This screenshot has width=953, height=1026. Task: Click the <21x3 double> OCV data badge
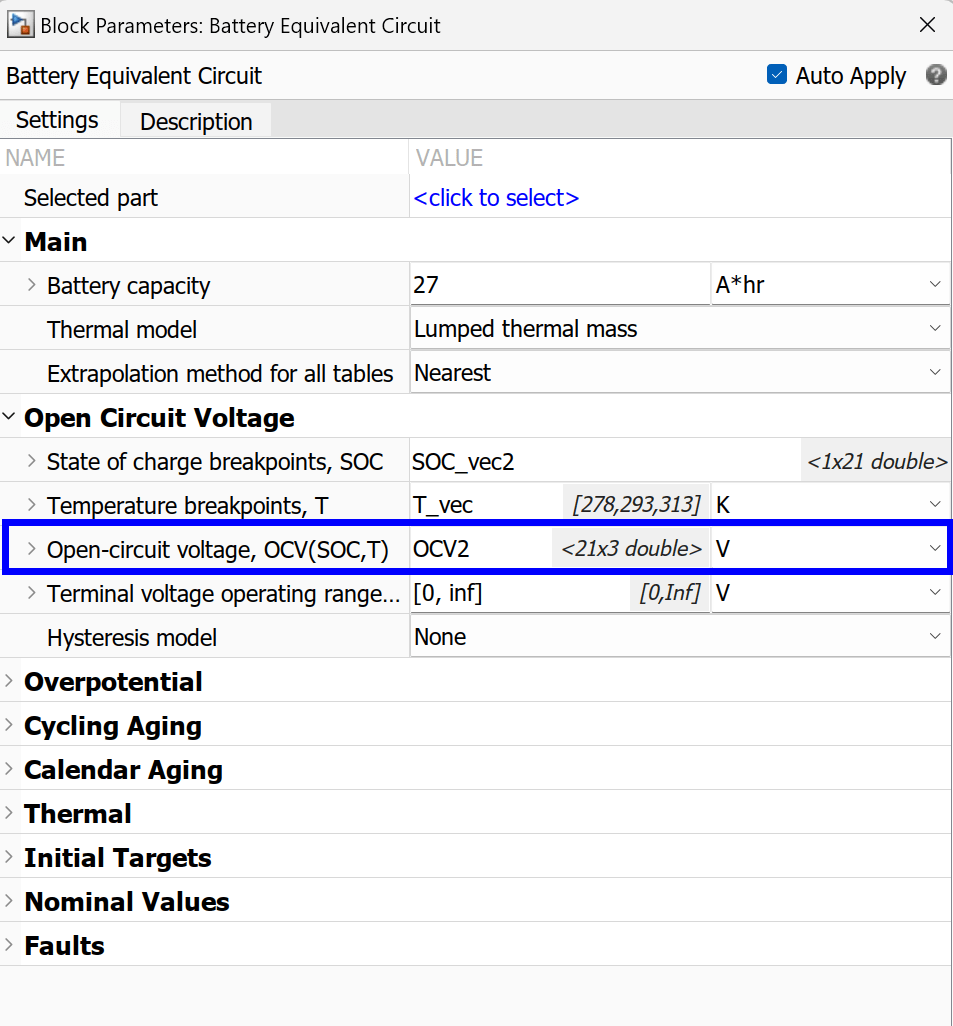coord(630,547)
